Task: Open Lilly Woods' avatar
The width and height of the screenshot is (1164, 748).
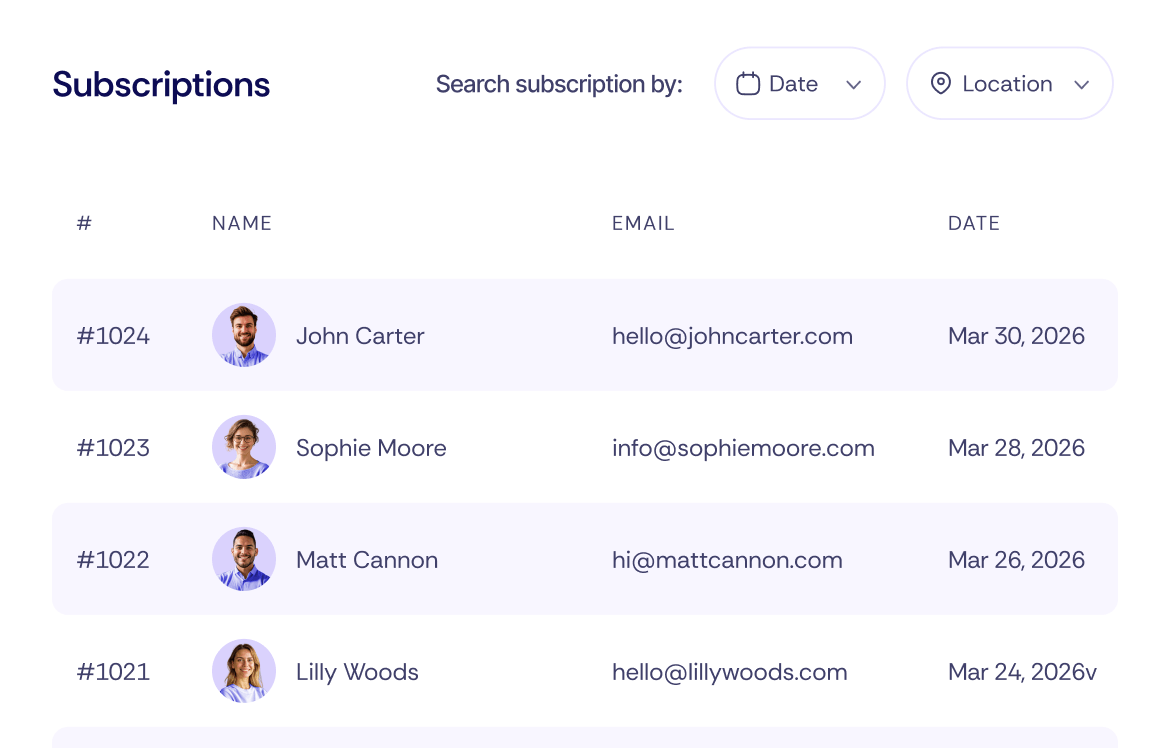Action: click(244, 672)
